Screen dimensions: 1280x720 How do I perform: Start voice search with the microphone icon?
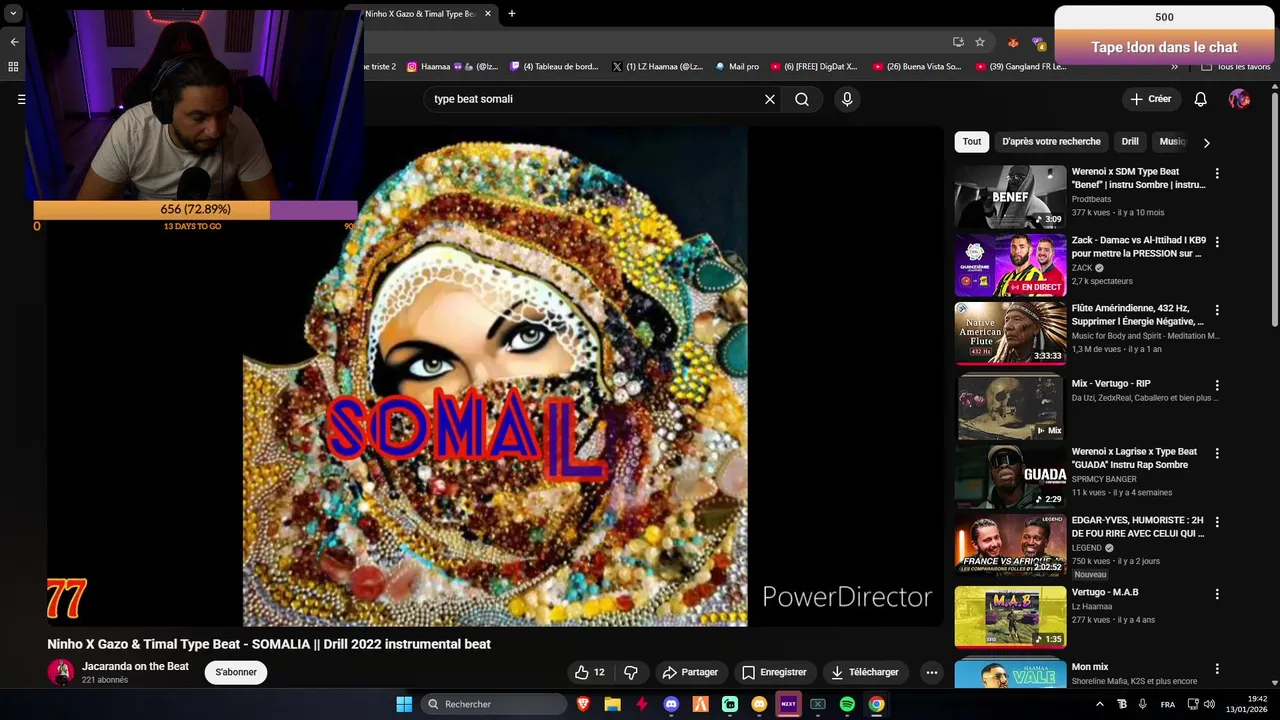coord(847,99)
